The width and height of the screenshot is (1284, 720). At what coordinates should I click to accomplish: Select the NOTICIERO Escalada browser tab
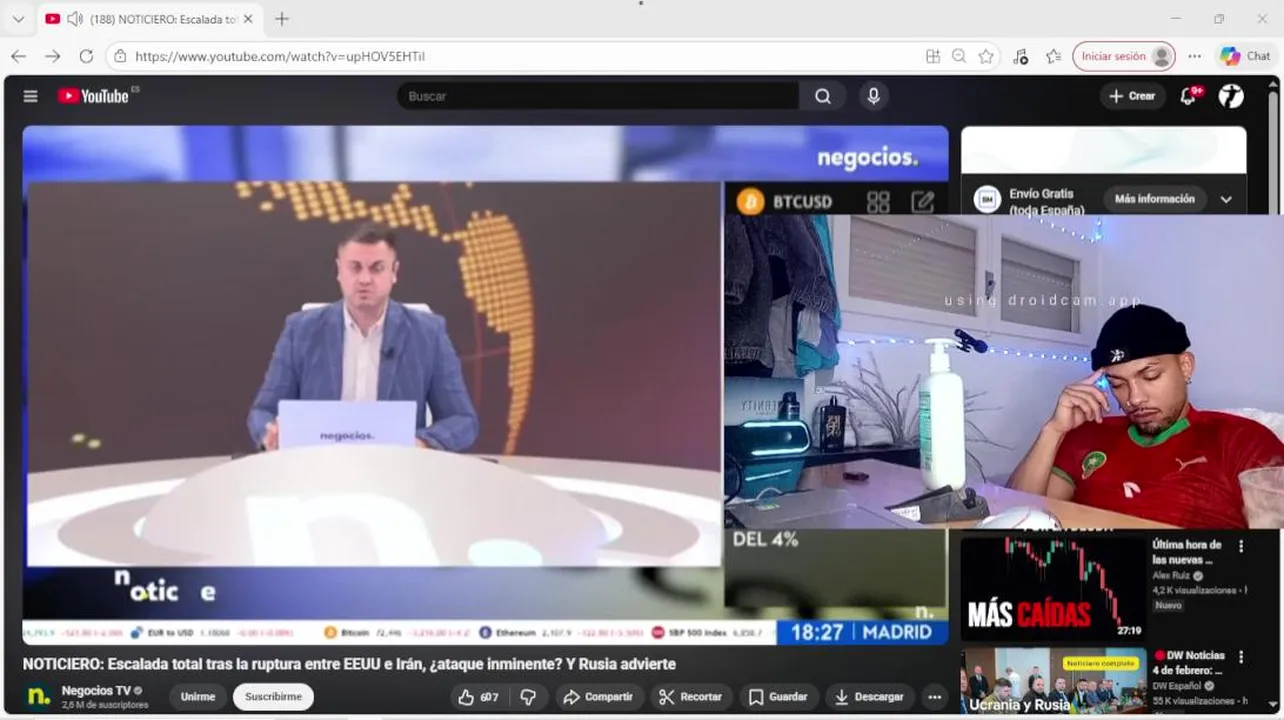pyautogui.click(x=150, y=19)
